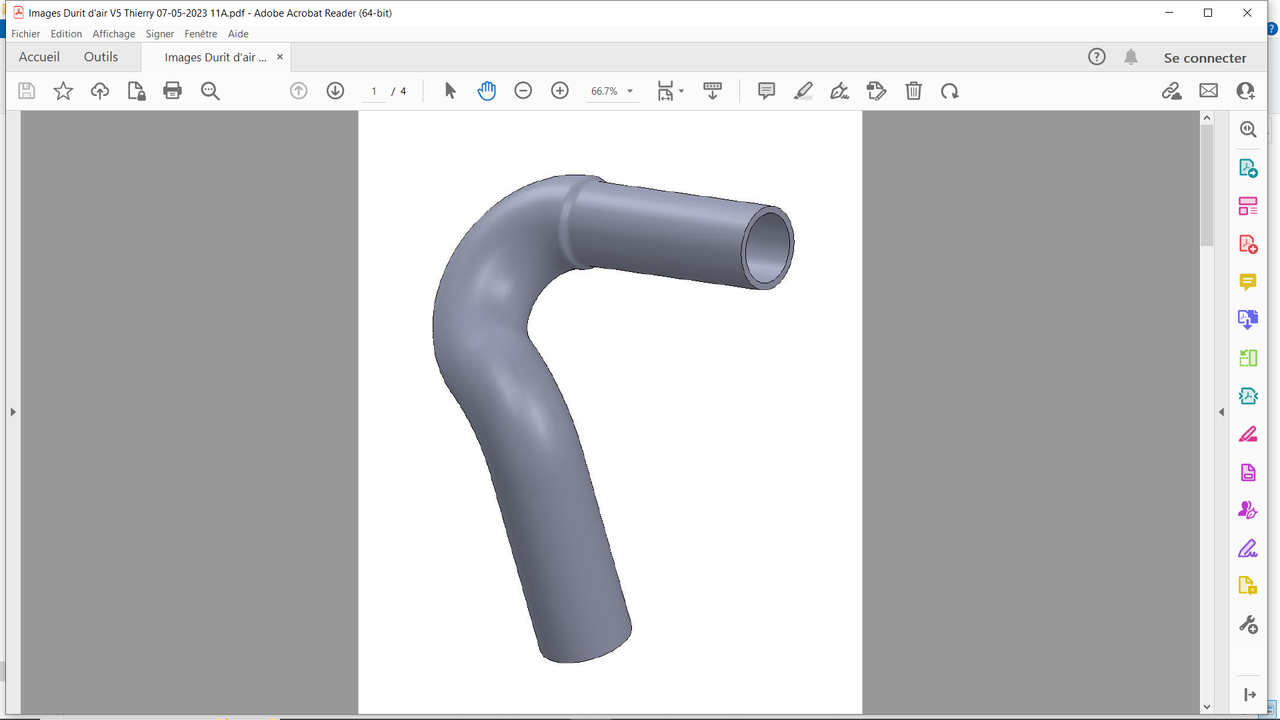1280x720 pixels.
Task: Click the sidebar collapse arrow icon
Action: (1249, 695)
